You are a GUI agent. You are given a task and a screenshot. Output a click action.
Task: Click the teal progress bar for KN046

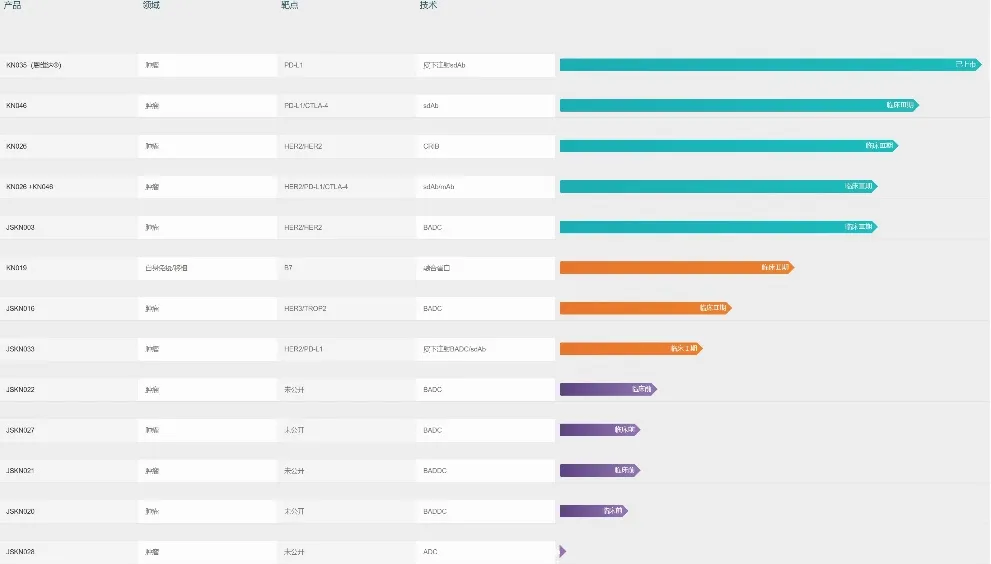[x=737, y=105]
